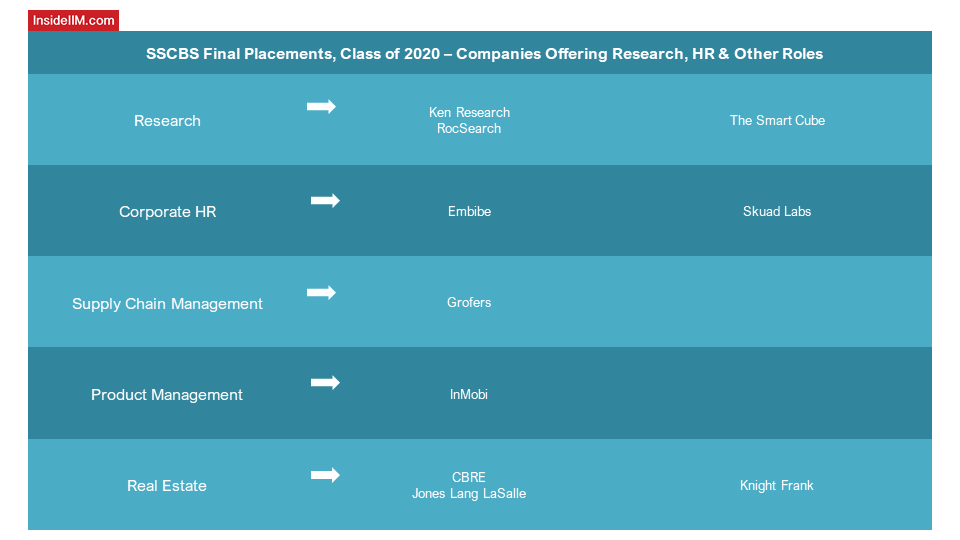The image size is (960, 540).
Task: Click The Smart Cube company name
Action: (x=777, y=121)
